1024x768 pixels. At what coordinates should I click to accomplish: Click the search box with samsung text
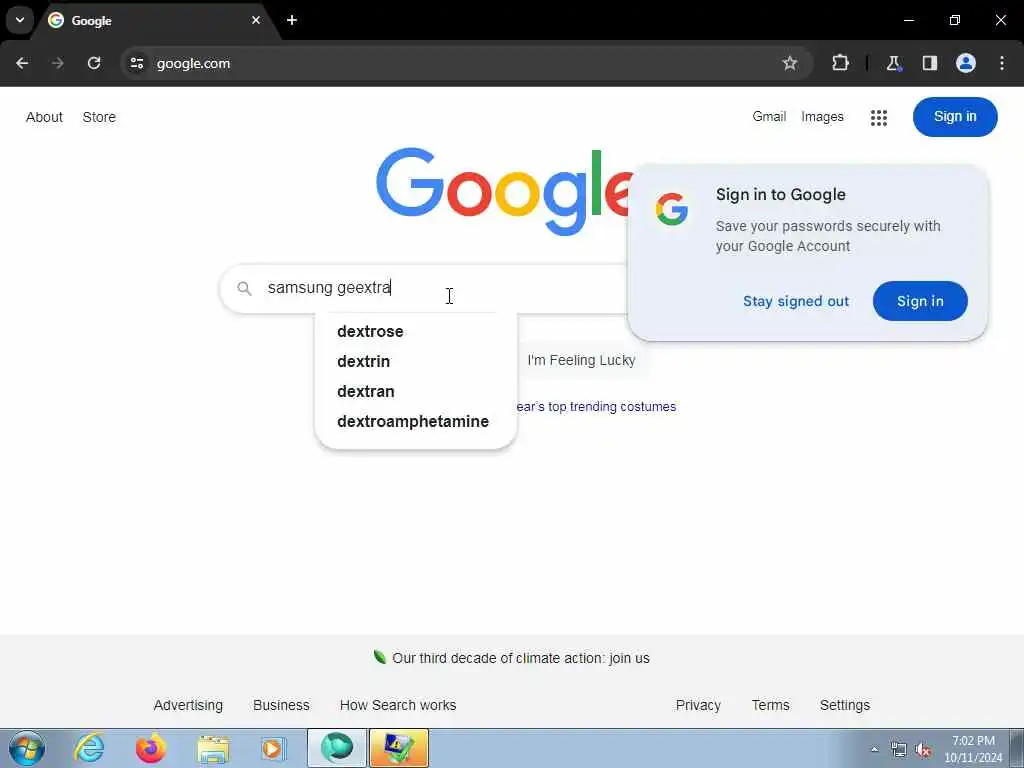tap(424, 288)
